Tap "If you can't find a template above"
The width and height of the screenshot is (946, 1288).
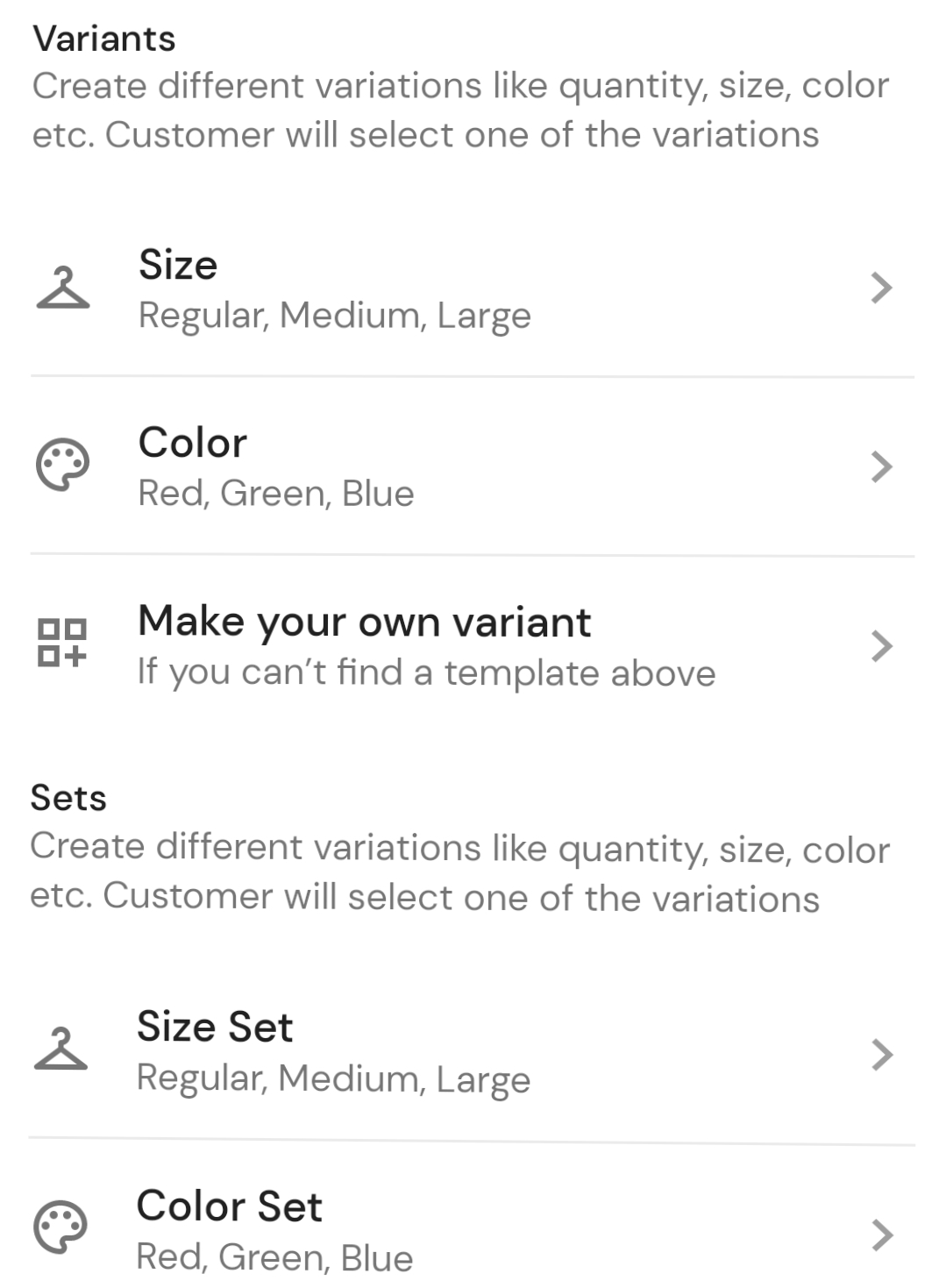pos(426,672)
